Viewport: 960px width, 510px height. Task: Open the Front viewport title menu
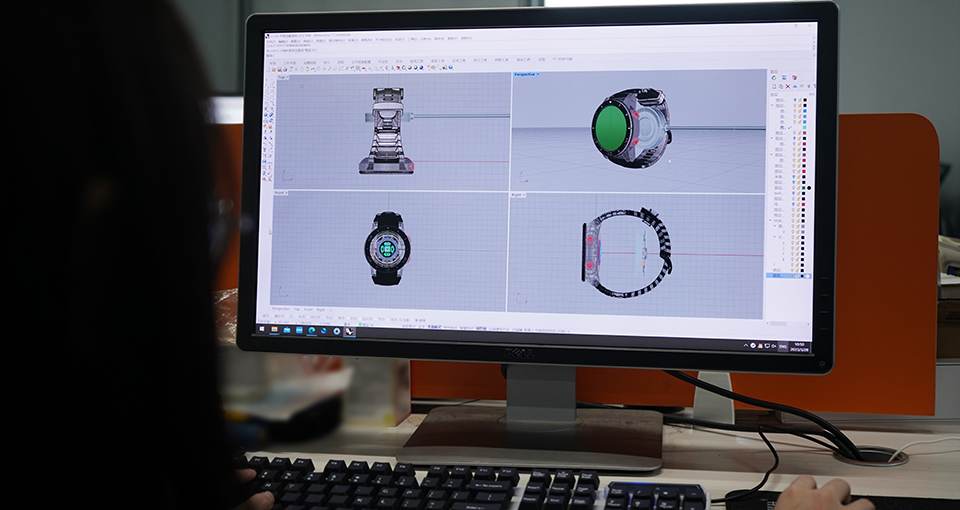coord(280,193)
